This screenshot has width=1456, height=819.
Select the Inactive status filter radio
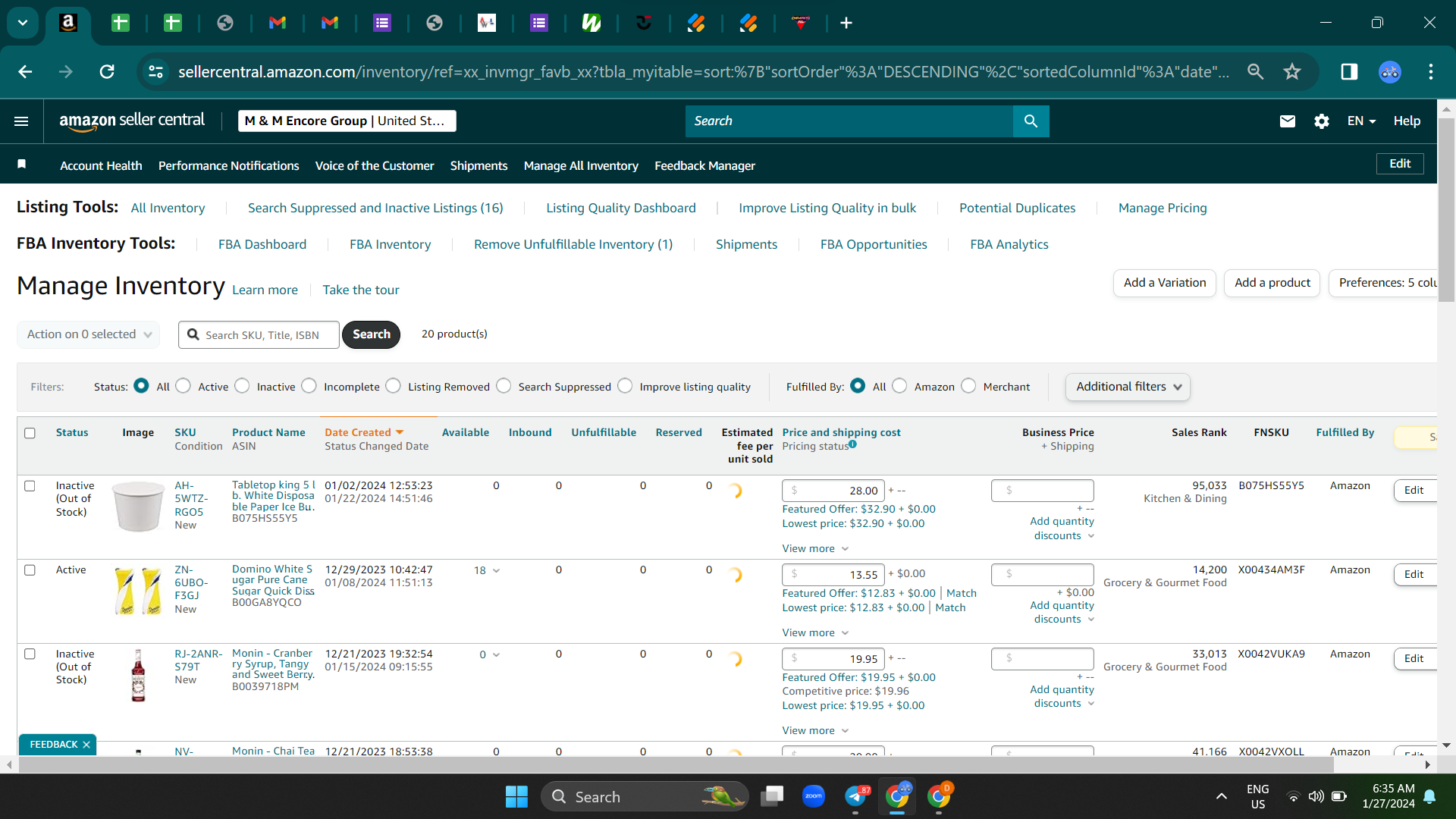(x=242, y=386)
